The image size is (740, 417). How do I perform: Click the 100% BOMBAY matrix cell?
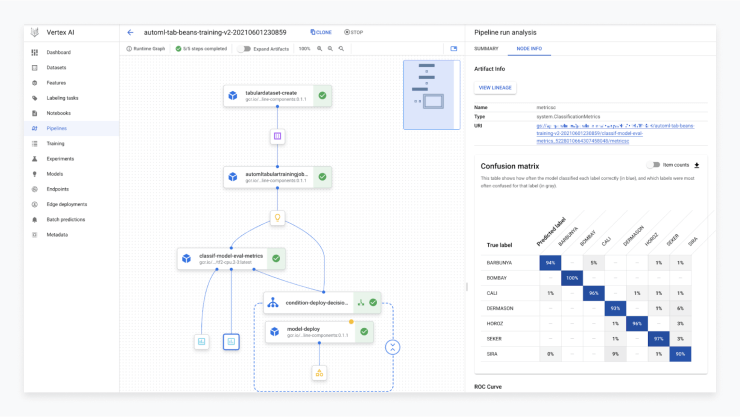[572, 278]
